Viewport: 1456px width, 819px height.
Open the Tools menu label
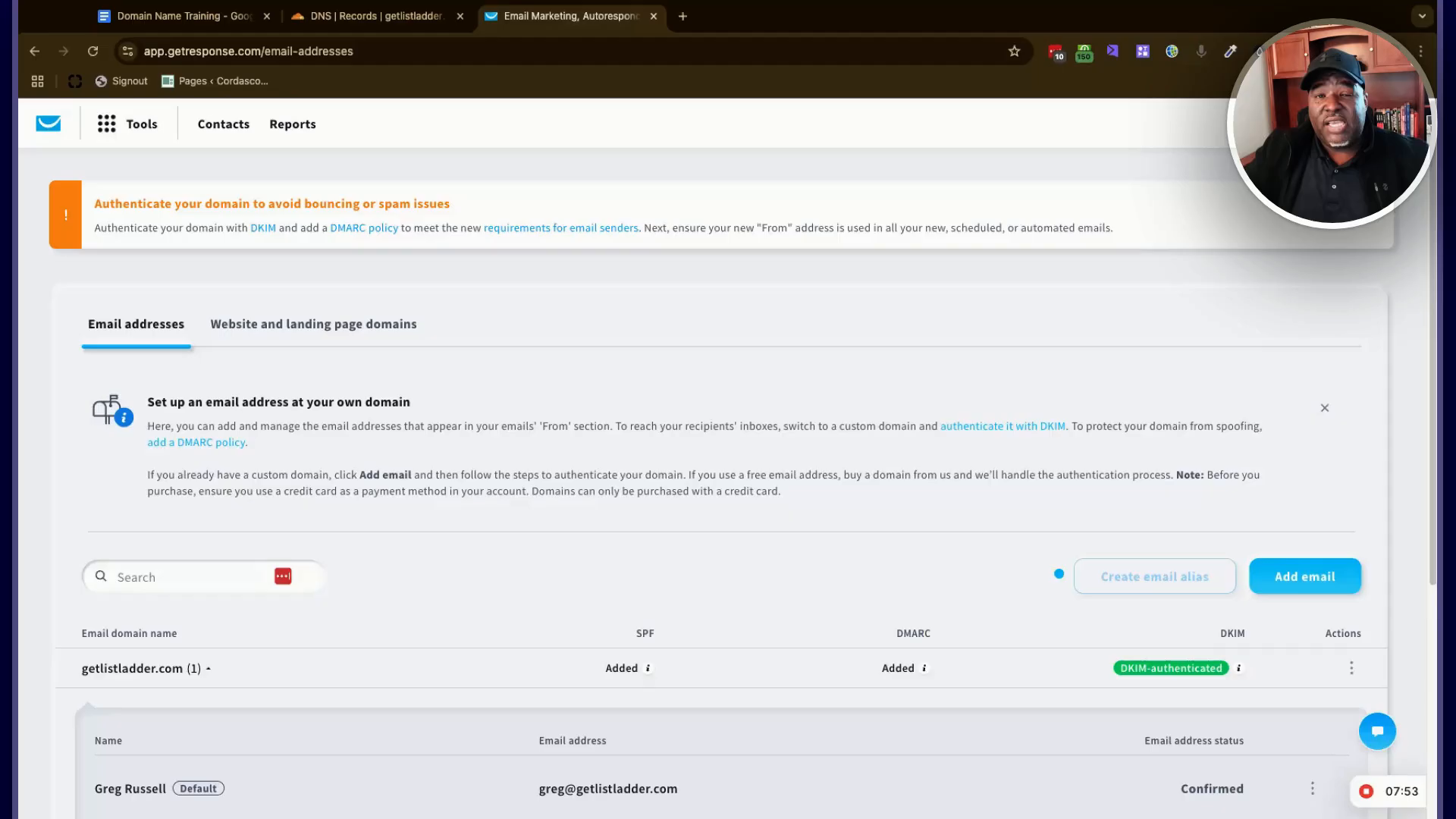[x=142, y=124]
